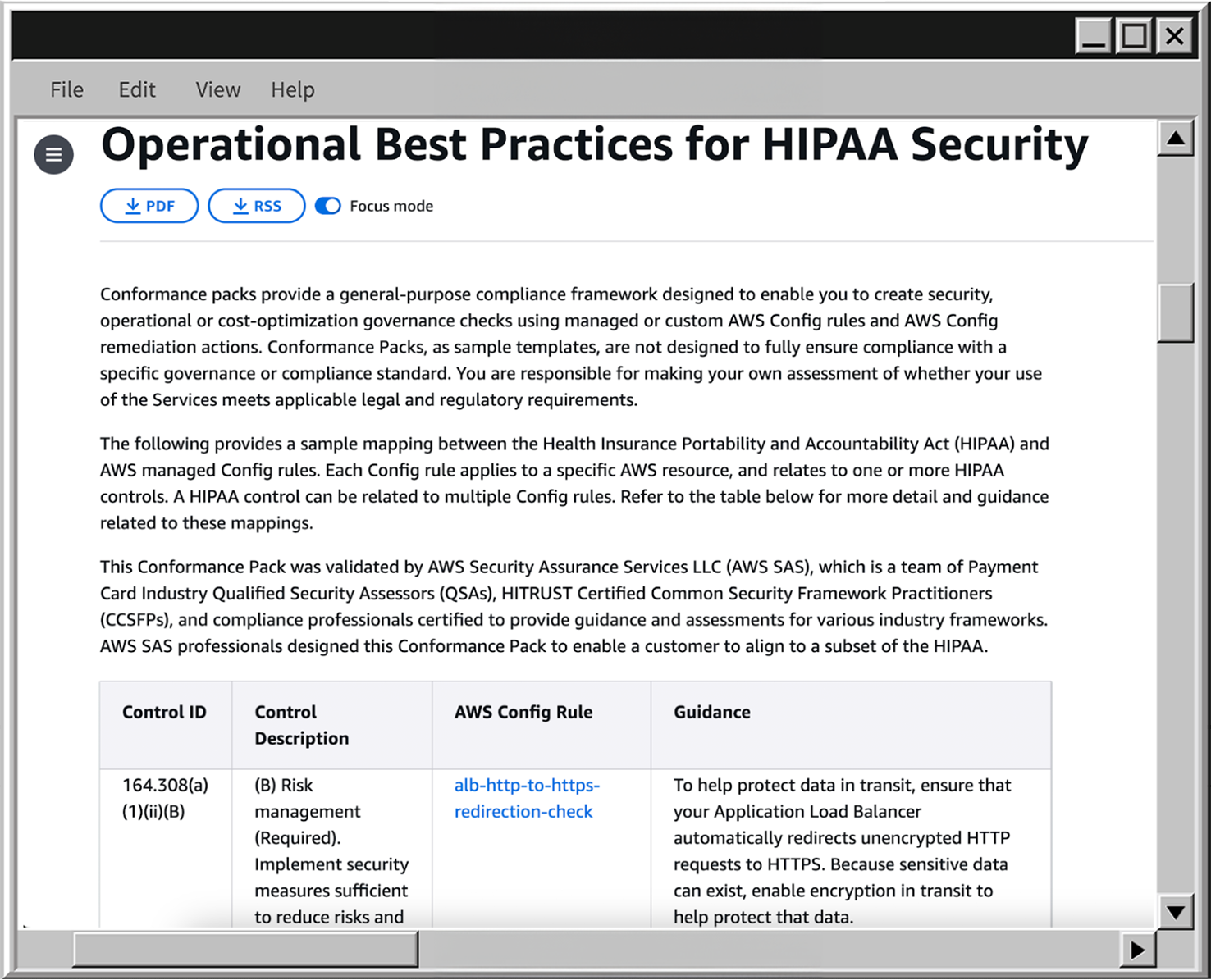Image resolution: width=1211 pixels, height=980 pixels.
Task: Subscribe via the RSS button
Action: click(x=257, y=206)
